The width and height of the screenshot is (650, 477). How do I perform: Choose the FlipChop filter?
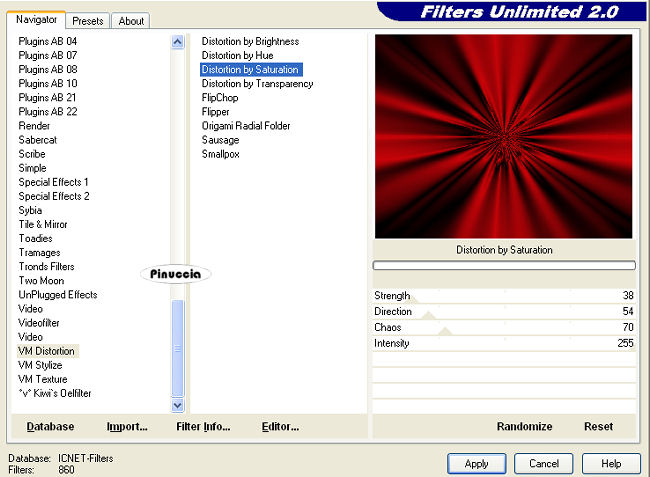[x=220, y=98]
